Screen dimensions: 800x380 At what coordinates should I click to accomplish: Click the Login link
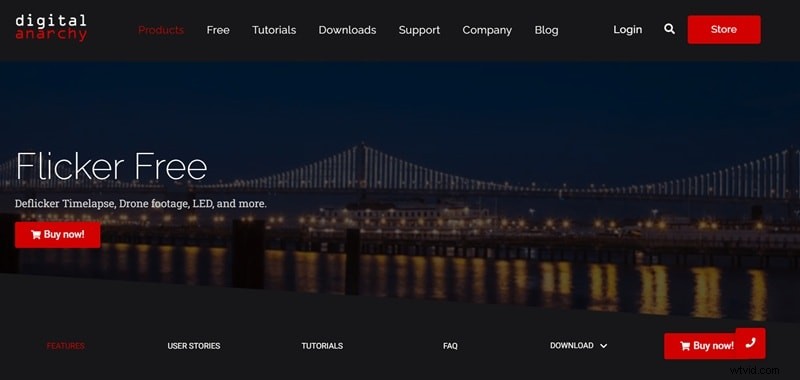pyautogui.click(x=628, y=30)
